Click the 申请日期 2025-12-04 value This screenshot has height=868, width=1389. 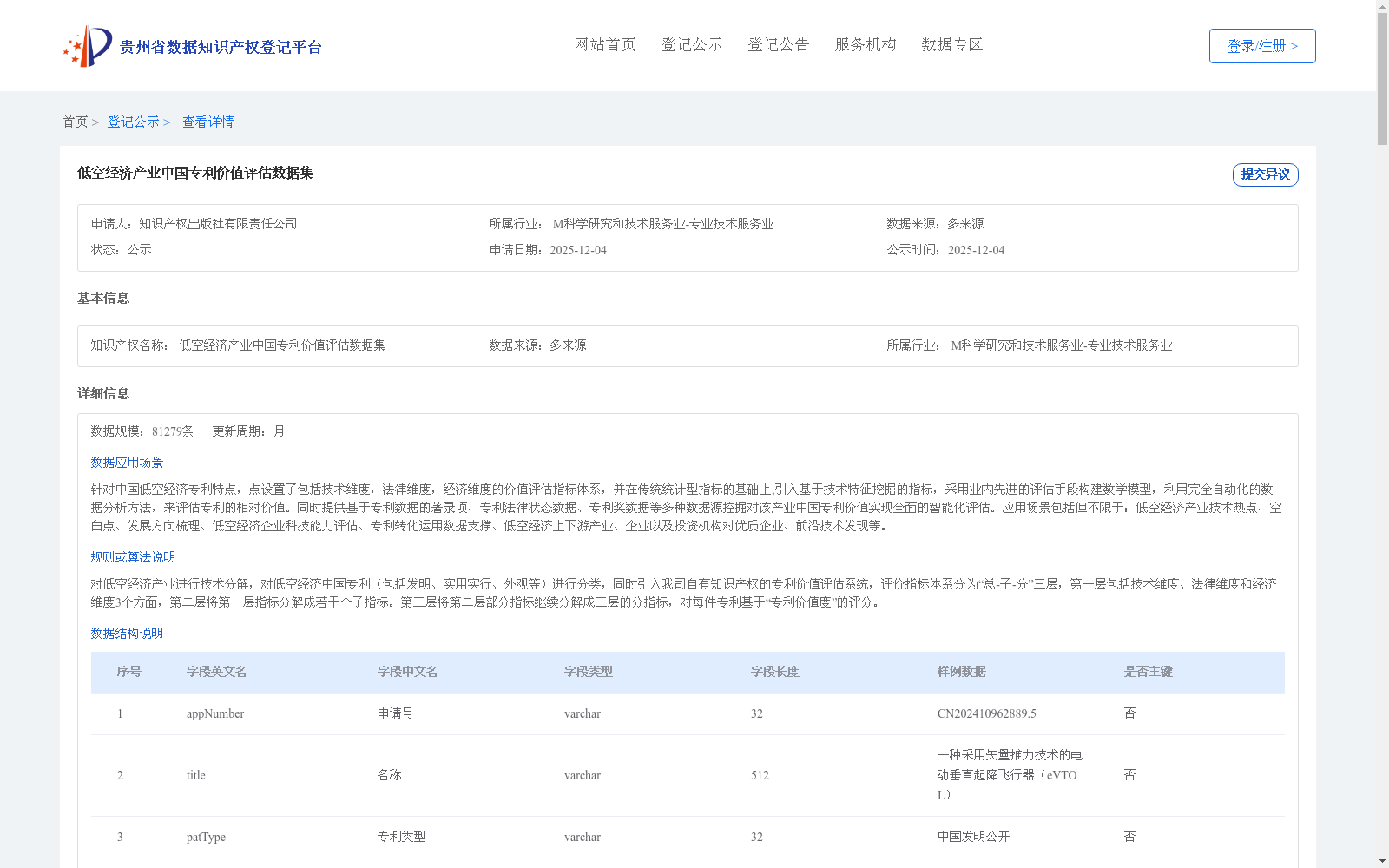578,250
